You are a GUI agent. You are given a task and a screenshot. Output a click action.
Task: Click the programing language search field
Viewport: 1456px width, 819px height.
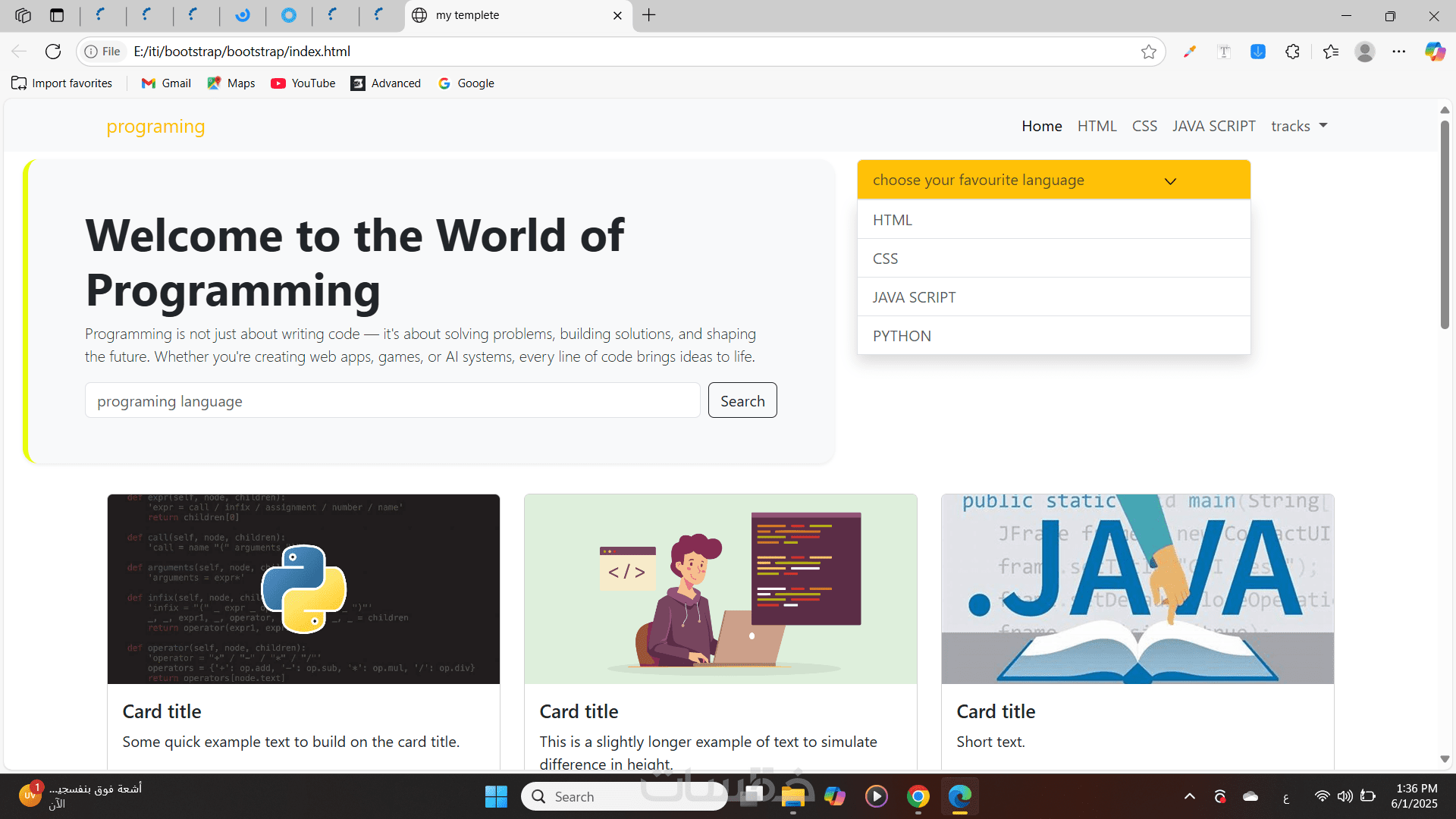[x=392, y=401]
